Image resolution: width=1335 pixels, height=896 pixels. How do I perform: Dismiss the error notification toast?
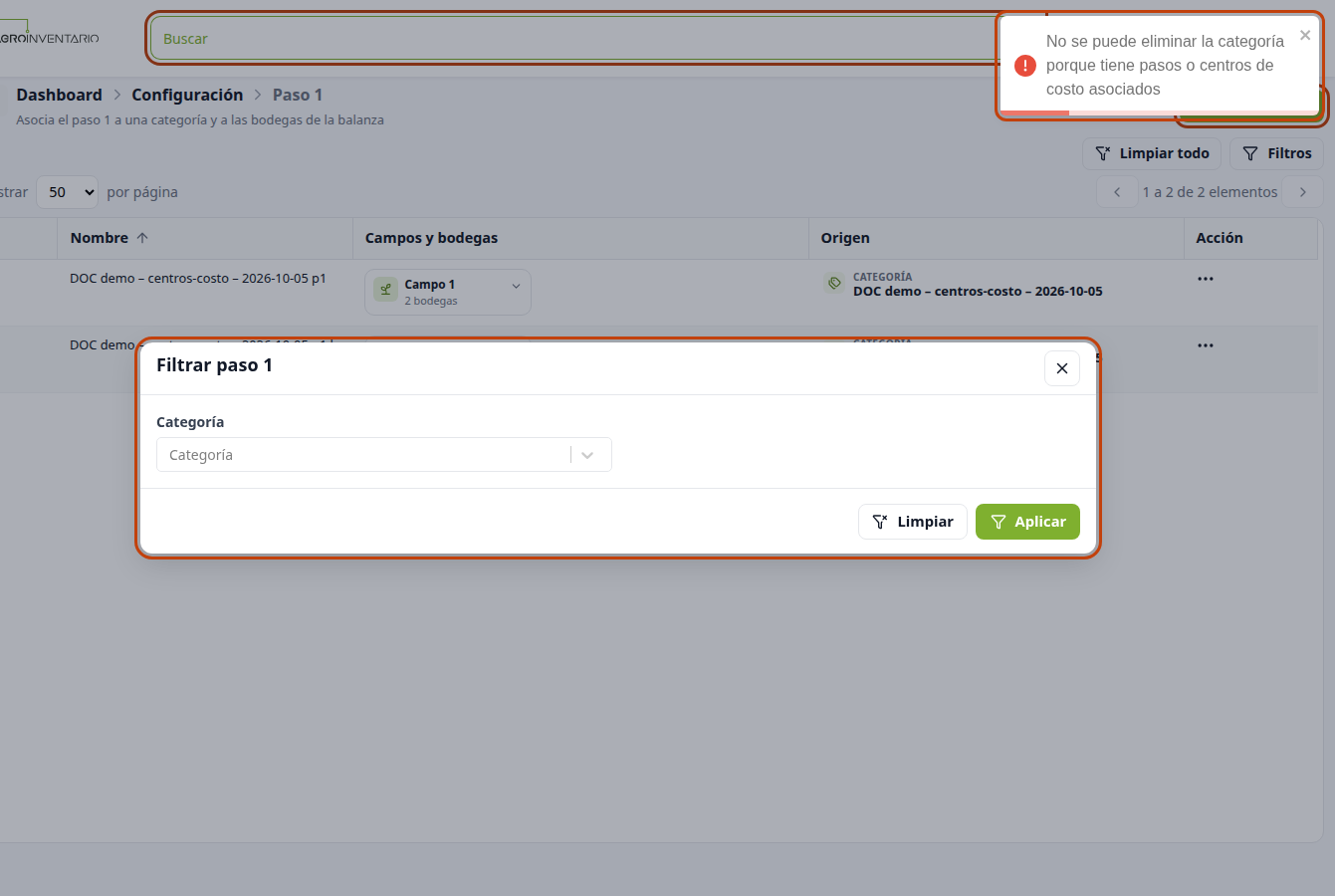coord(1305,35)
